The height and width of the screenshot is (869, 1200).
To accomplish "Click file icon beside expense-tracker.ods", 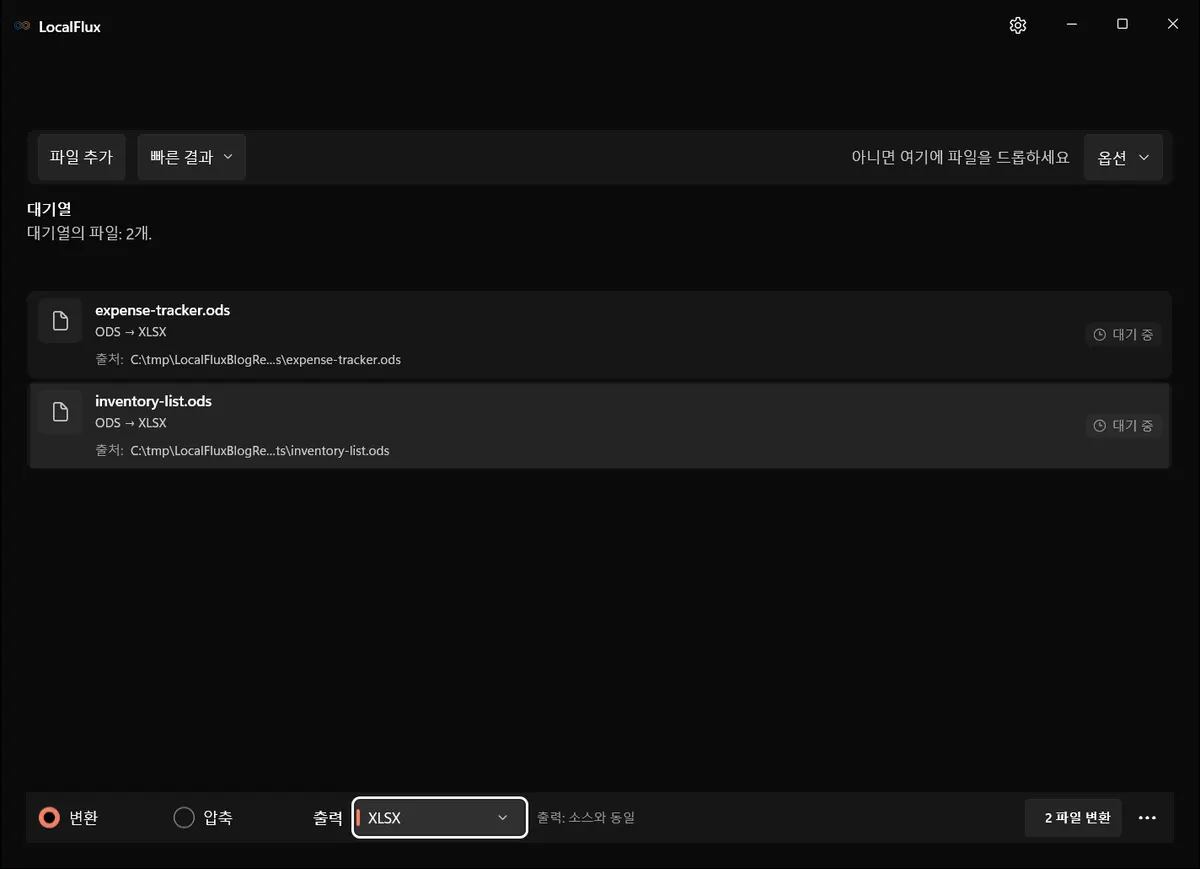I will coord(61,321).
